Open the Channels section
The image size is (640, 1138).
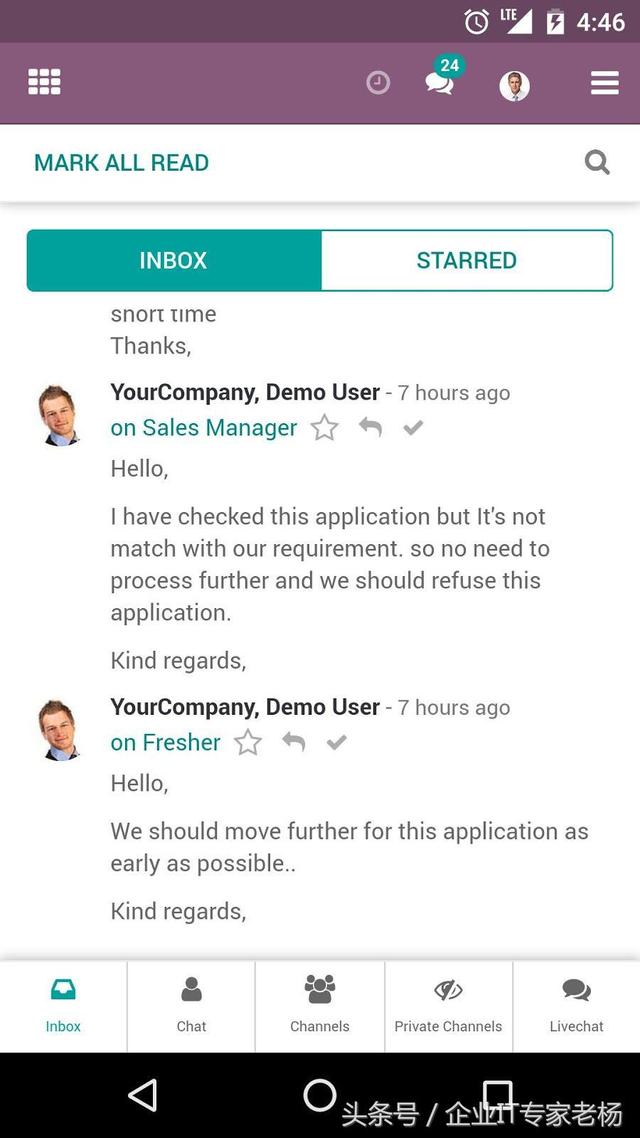pyautogui.click(x=319, y=1005)
